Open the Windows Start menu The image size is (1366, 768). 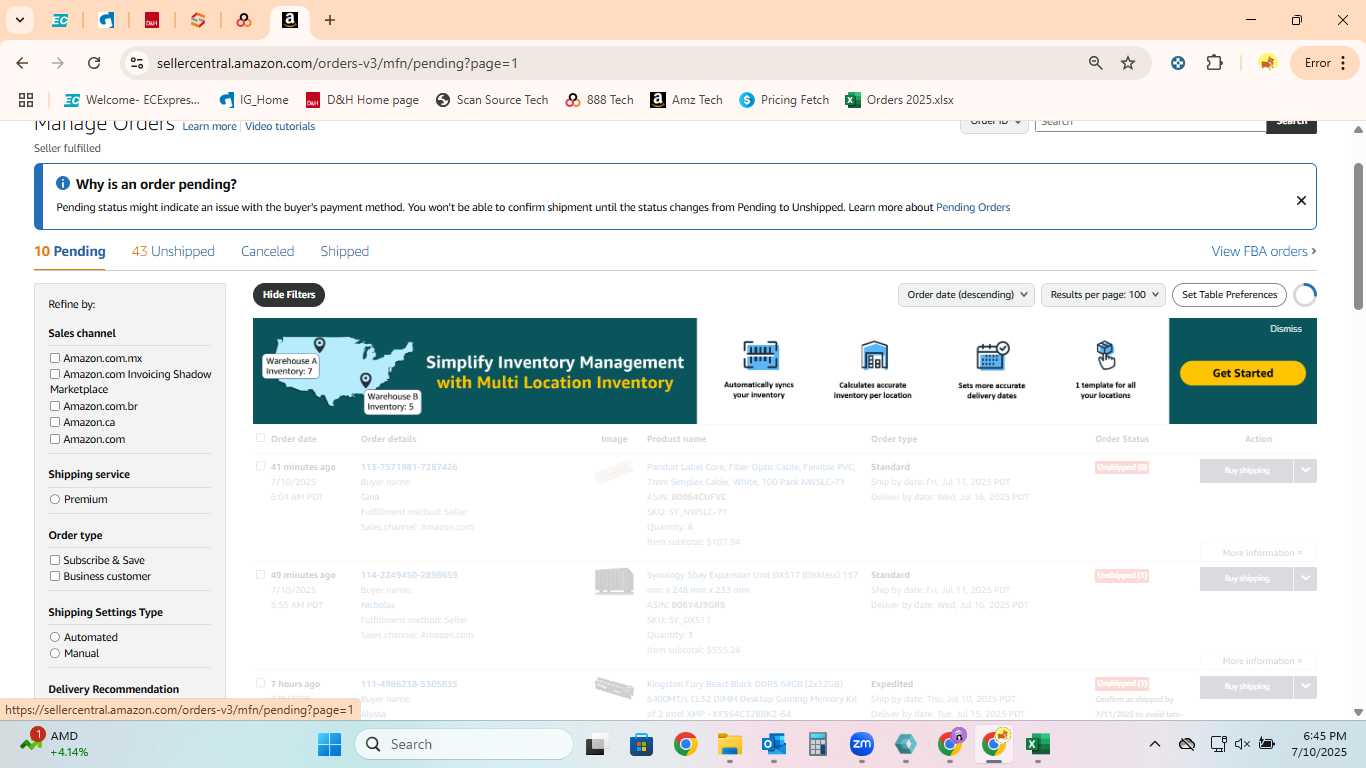330,744
